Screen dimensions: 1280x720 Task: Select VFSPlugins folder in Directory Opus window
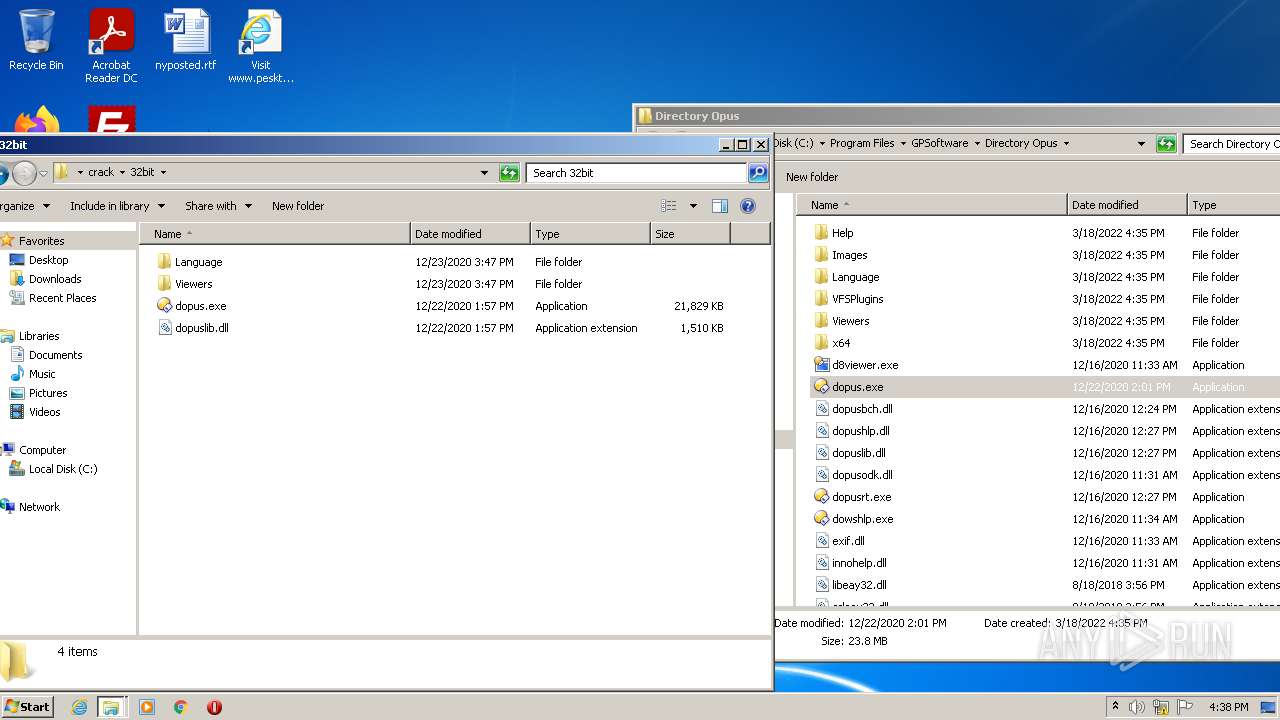click(x=857, y=299)
